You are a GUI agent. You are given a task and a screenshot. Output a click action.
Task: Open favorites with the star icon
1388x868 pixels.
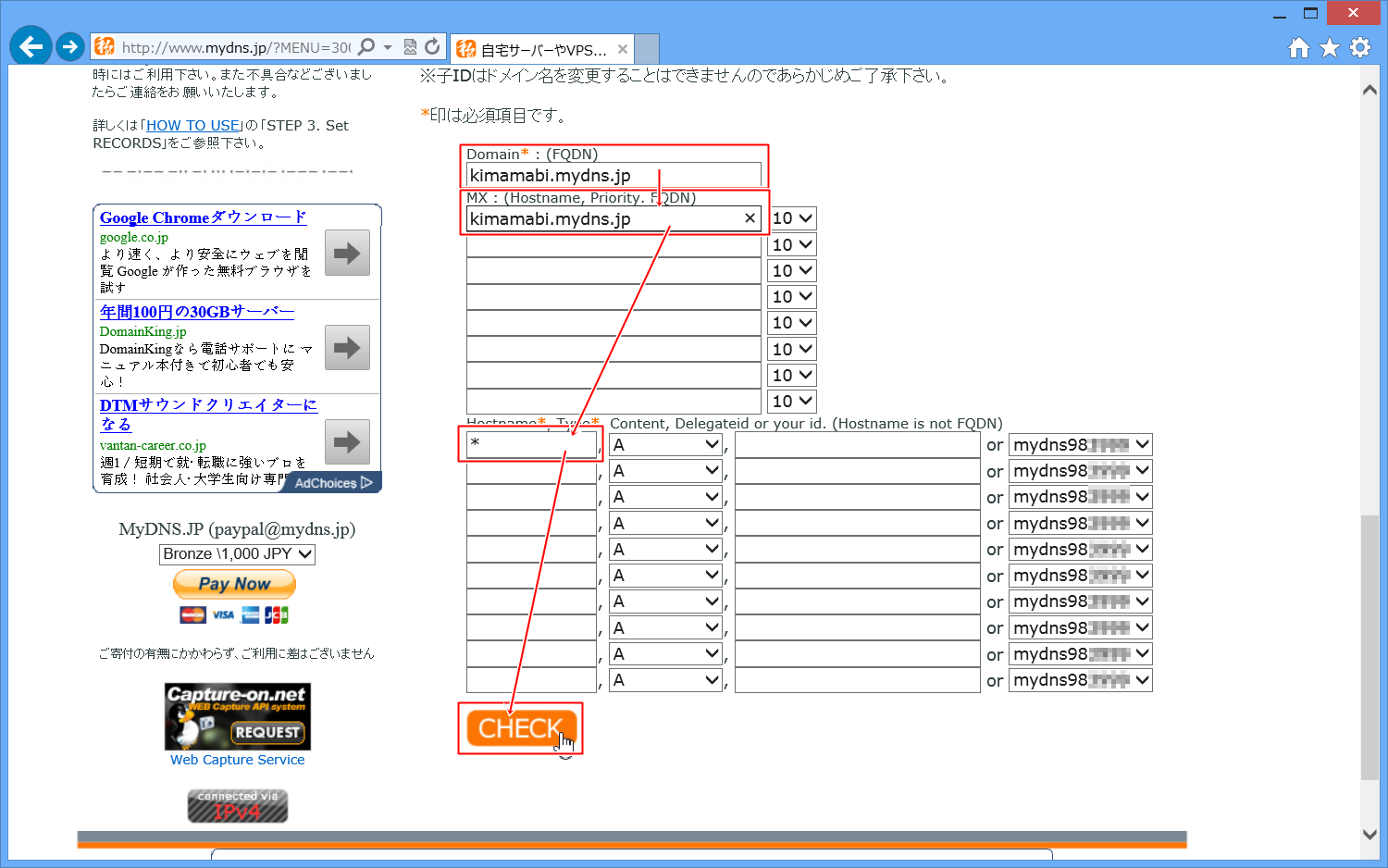tap(1330, 45)
